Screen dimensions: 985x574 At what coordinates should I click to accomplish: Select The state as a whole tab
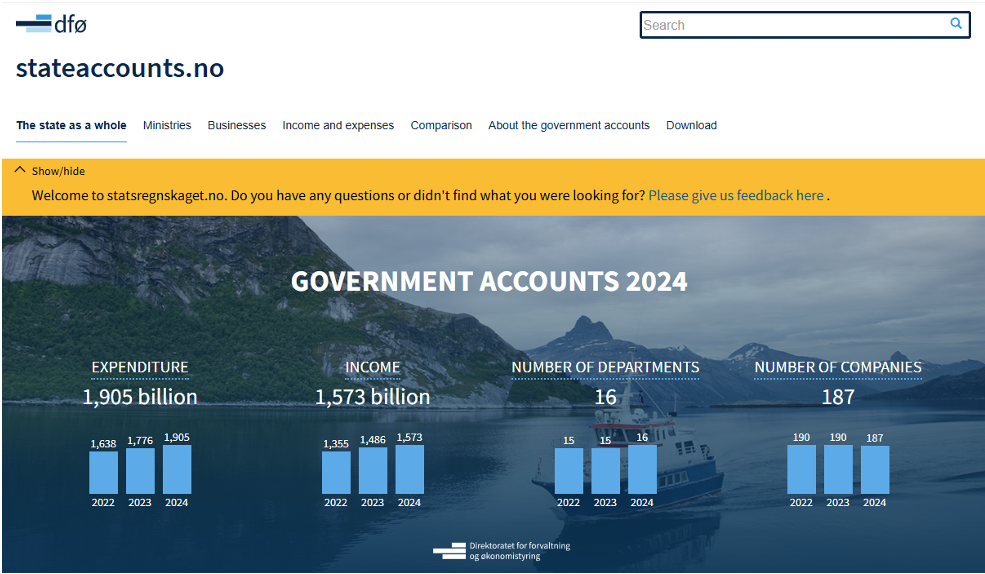71,126
